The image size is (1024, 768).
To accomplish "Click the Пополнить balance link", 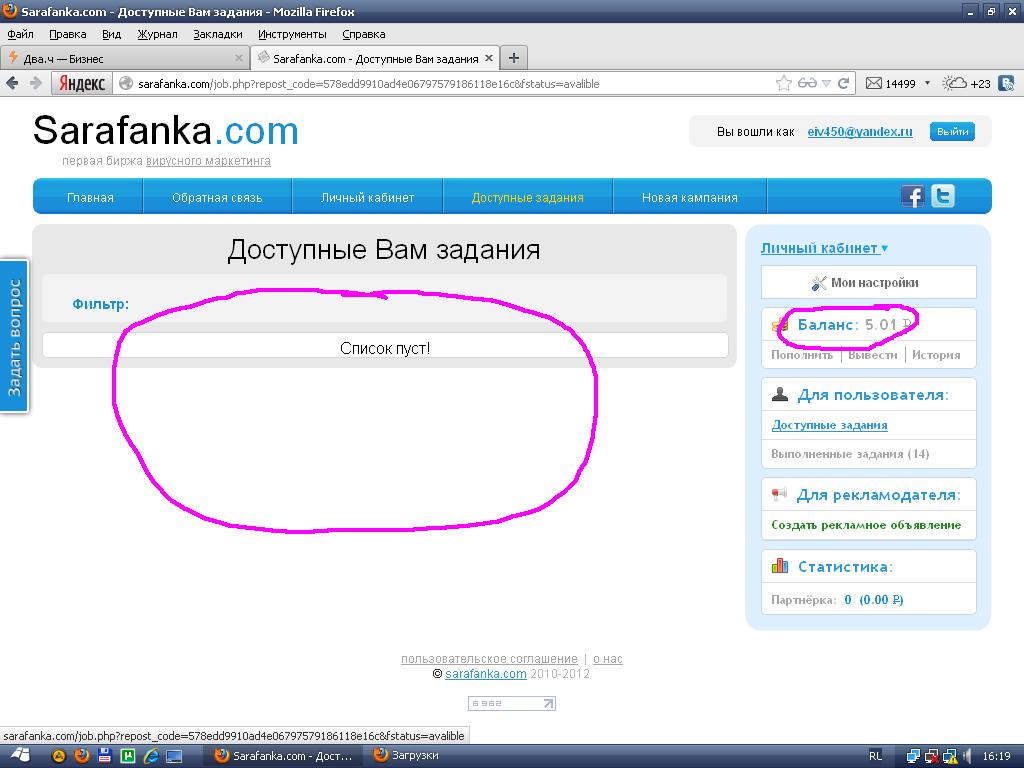I will coord(801,355).
